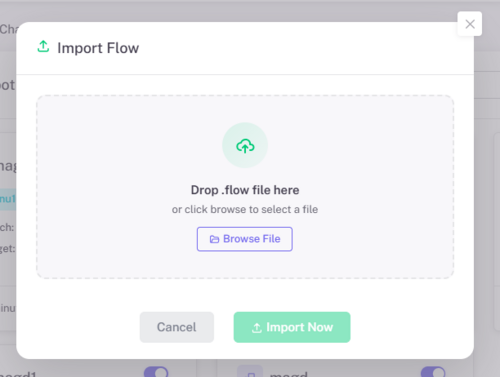
Task: Click the 'Drop .flow file here' text
Action: tap(245, 190)
